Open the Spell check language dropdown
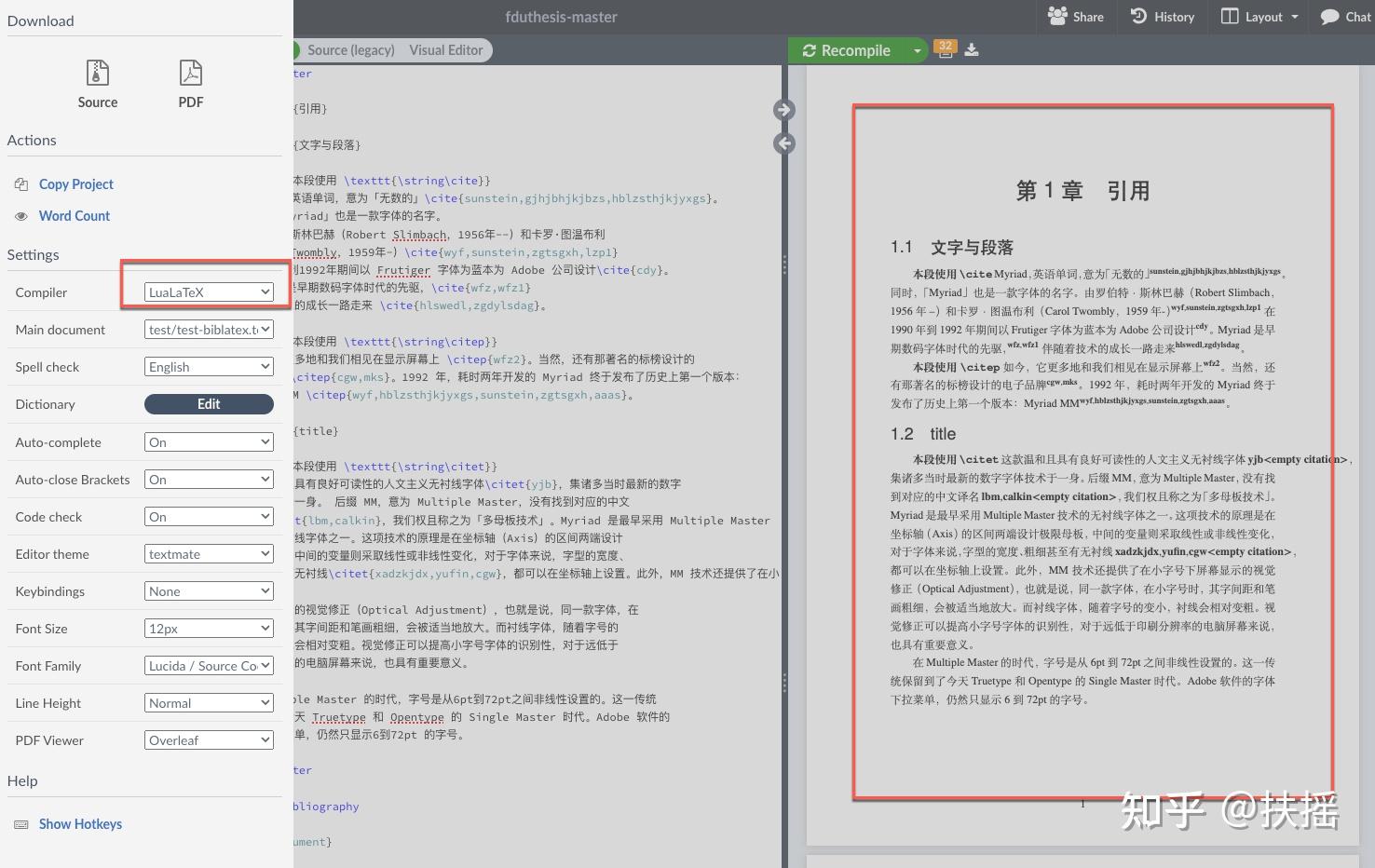The height and width of the screenshot is (868, 1375). 208,366
